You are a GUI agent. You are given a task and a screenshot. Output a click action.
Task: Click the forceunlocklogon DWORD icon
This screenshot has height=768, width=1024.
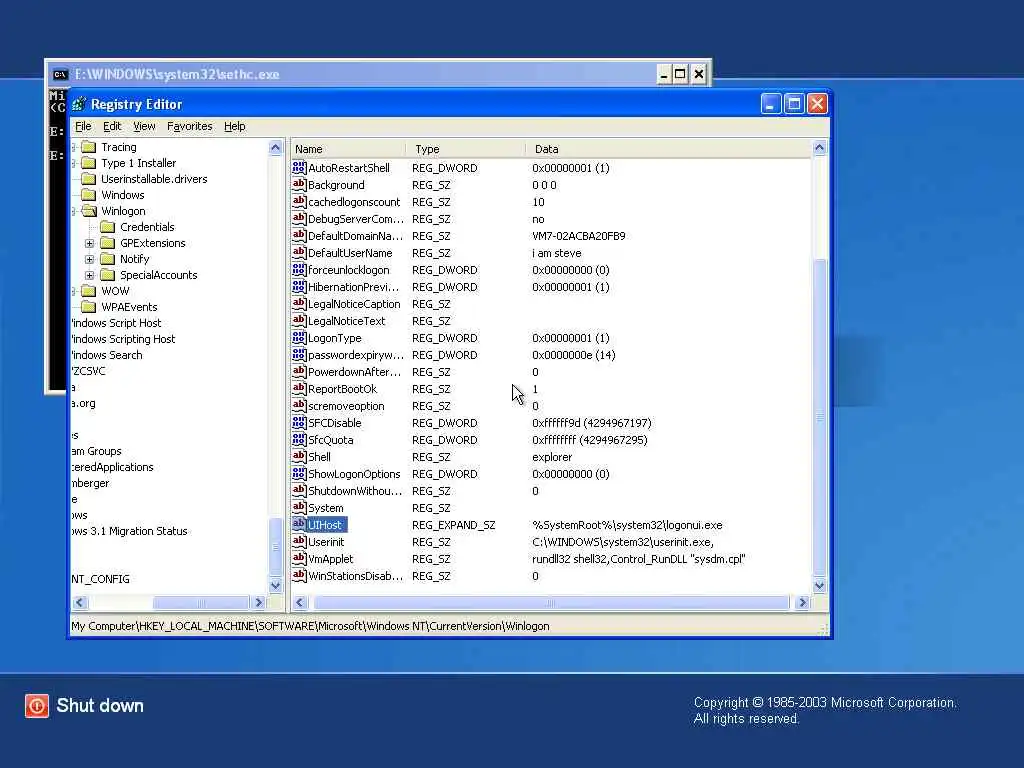tap(298, 270)
